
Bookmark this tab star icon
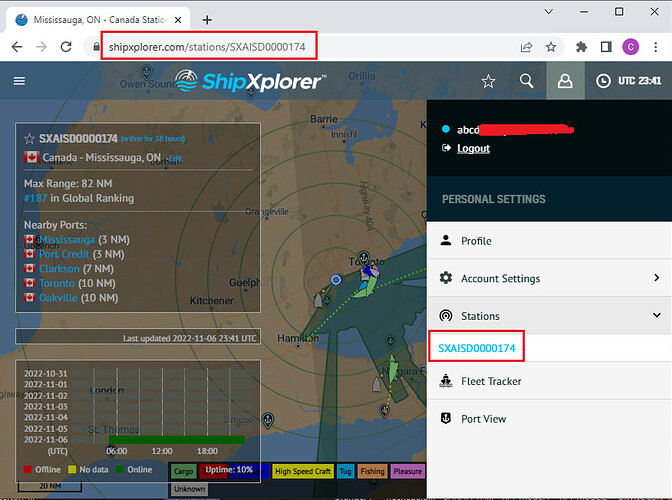click(x=551, y=47)
